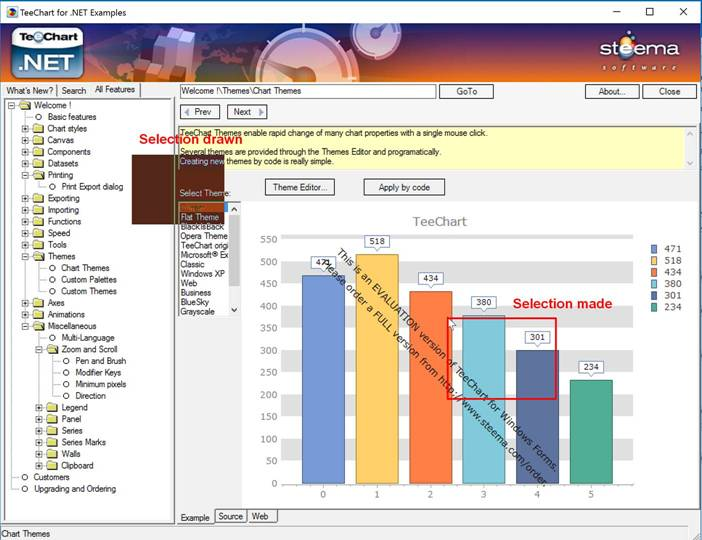The width and height of the screenshot is (702, 540).
Task: Click the Components folder icon
Action: tap(39, 152)
